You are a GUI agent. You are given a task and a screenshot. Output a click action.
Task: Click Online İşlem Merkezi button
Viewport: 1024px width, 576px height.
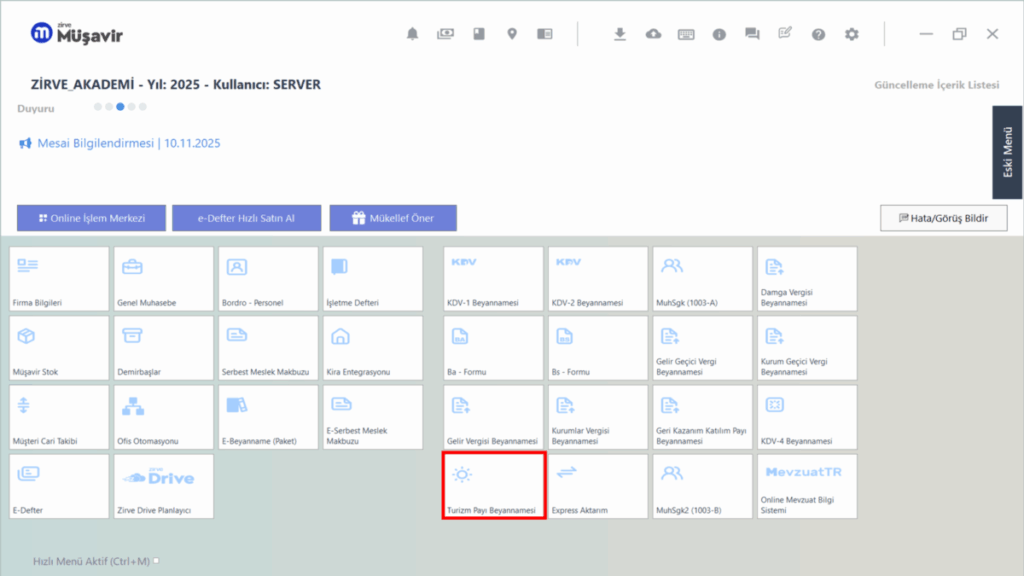click(x=91, y=218)
